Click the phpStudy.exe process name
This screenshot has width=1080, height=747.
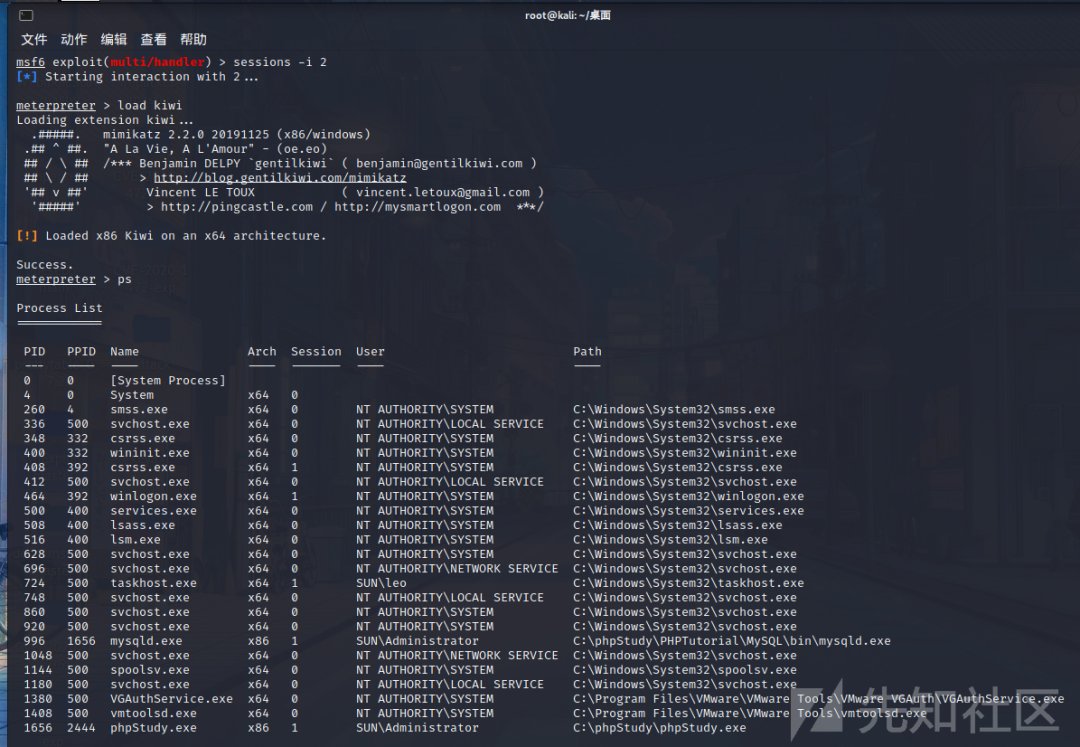(154, 727)
